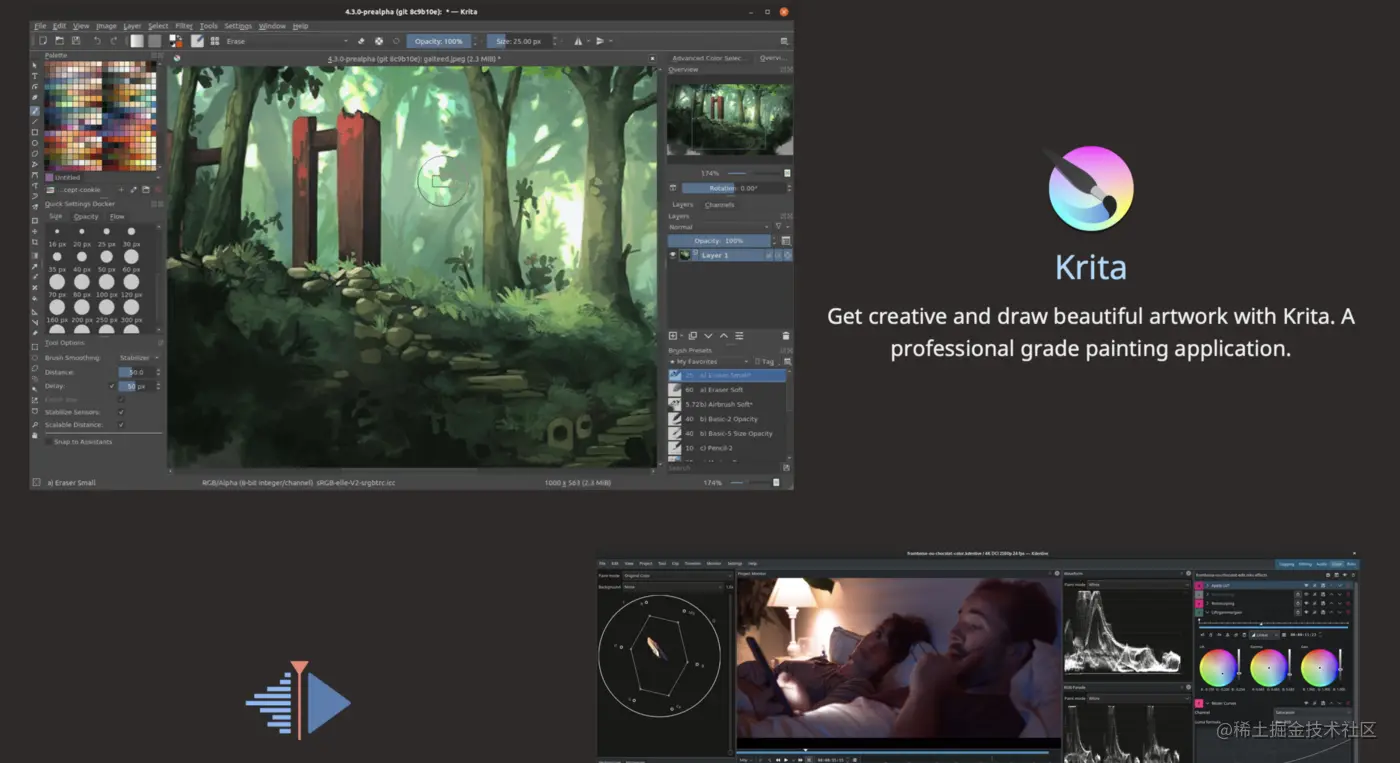Open the Settings menu
The height and width of the screenshot is (763, 1400).
point(238,26)
